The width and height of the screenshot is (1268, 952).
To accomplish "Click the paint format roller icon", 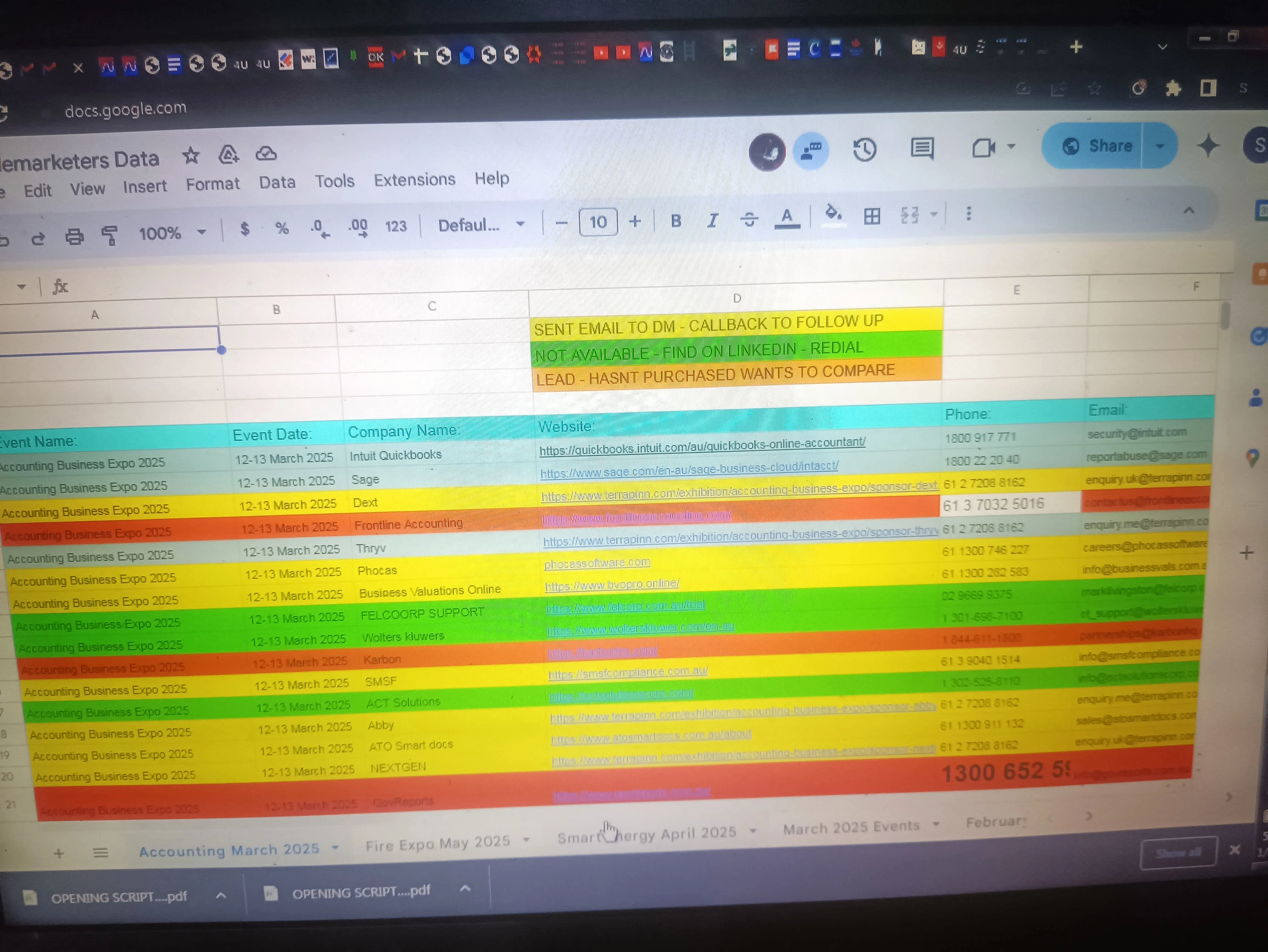I will click(x=109, y=235).
